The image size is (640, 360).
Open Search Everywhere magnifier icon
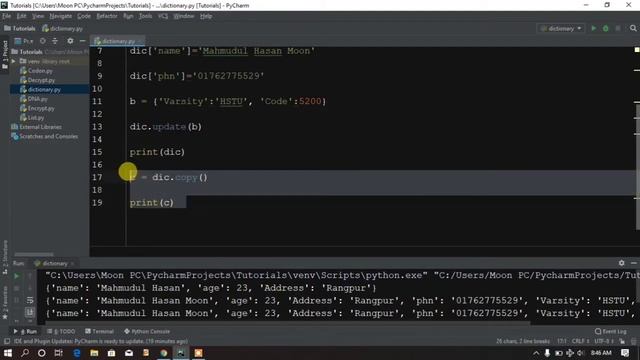633,28
